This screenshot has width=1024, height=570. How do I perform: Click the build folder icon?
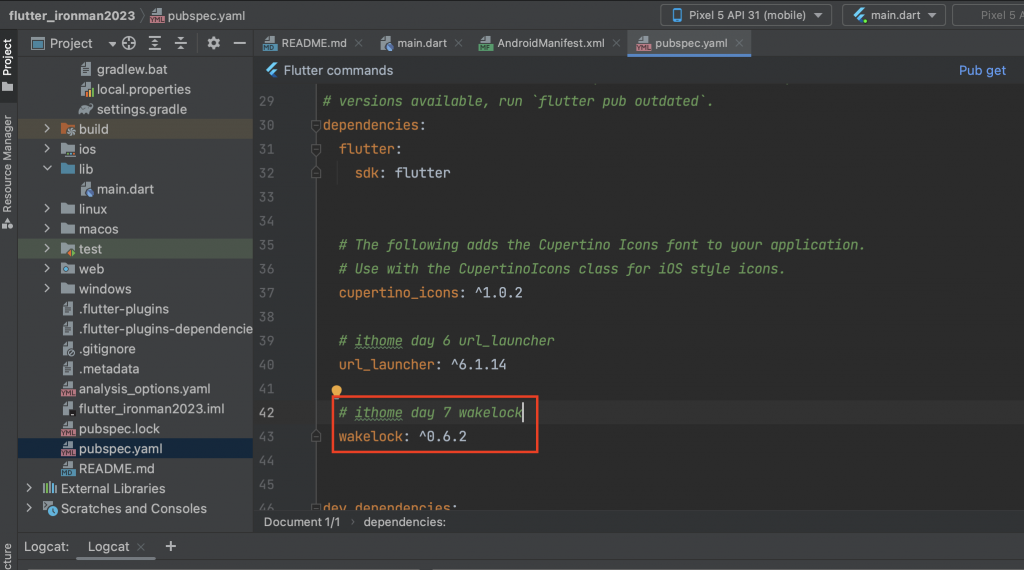pyautogui.click(x=68, y=129)
